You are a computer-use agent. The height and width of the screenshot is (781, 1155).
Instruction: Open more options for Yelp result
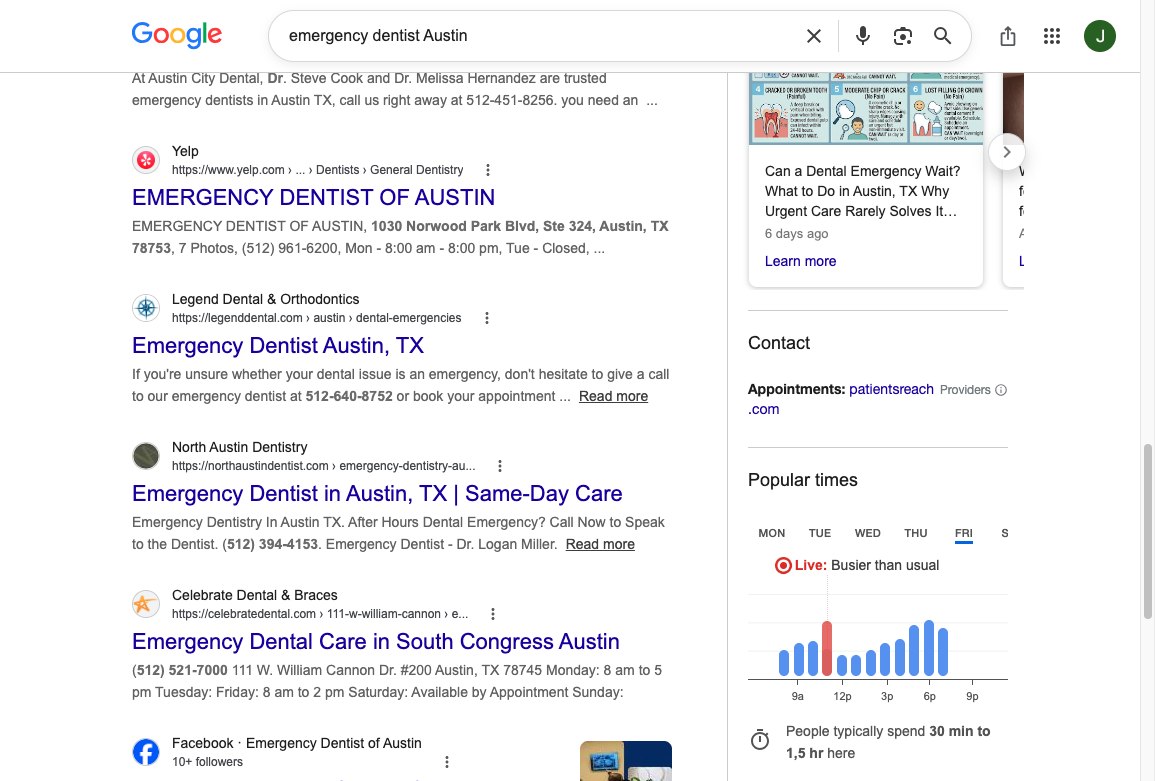click(488, 170)
